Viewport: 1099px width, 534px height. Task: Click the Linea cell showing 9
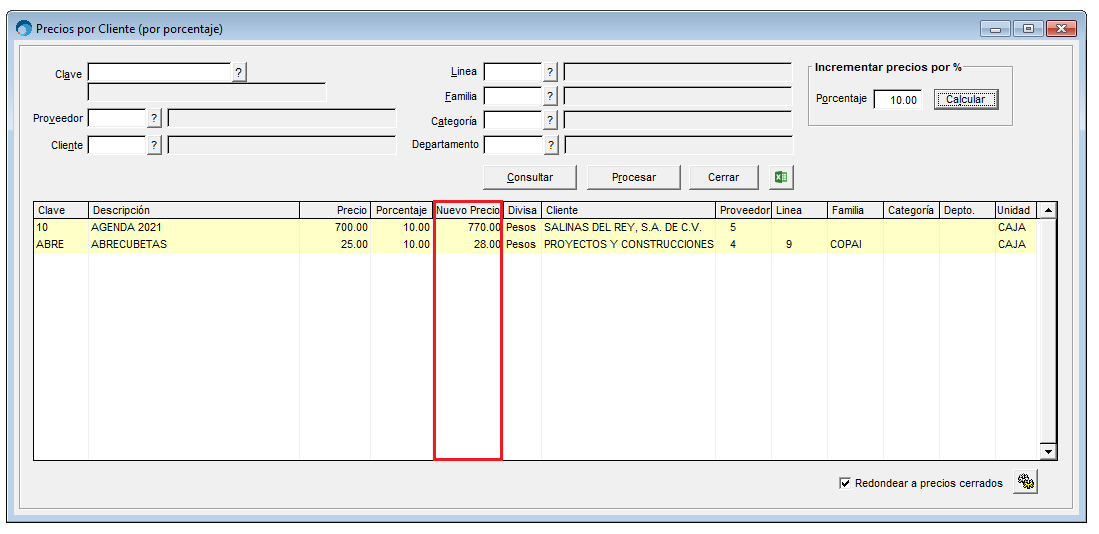pos(800,245)
